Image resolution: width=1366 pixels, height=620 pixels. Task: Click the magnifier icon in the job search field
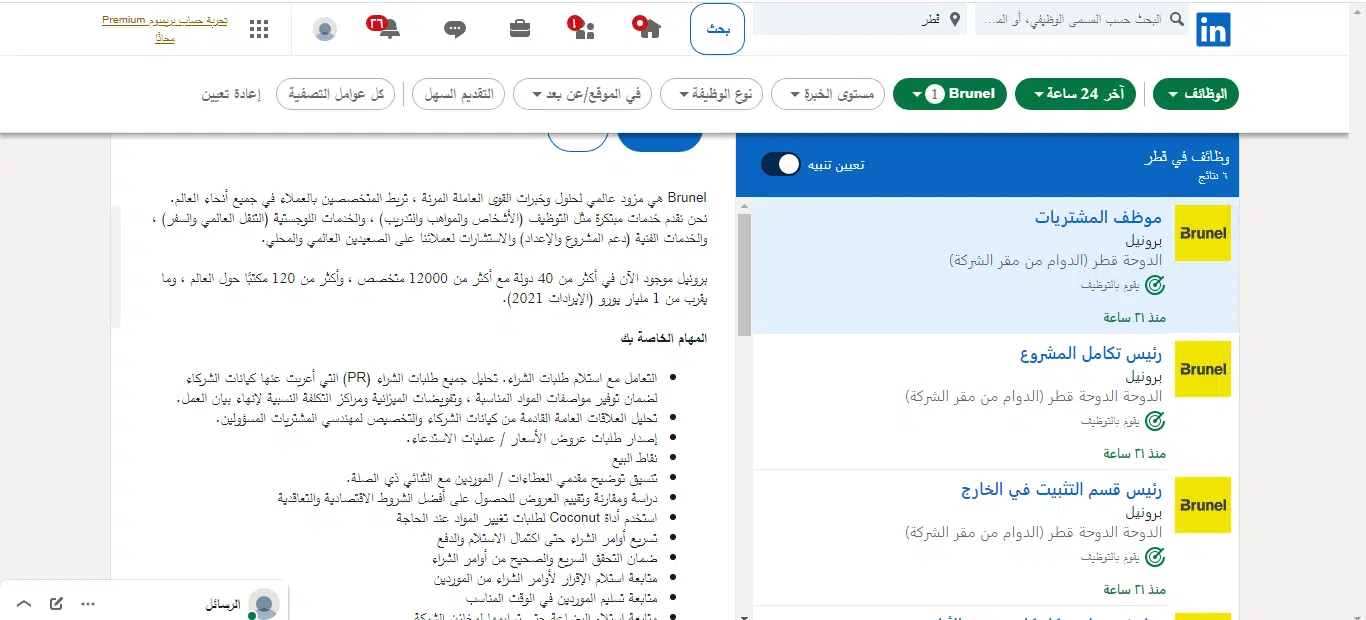(1177, 20)
